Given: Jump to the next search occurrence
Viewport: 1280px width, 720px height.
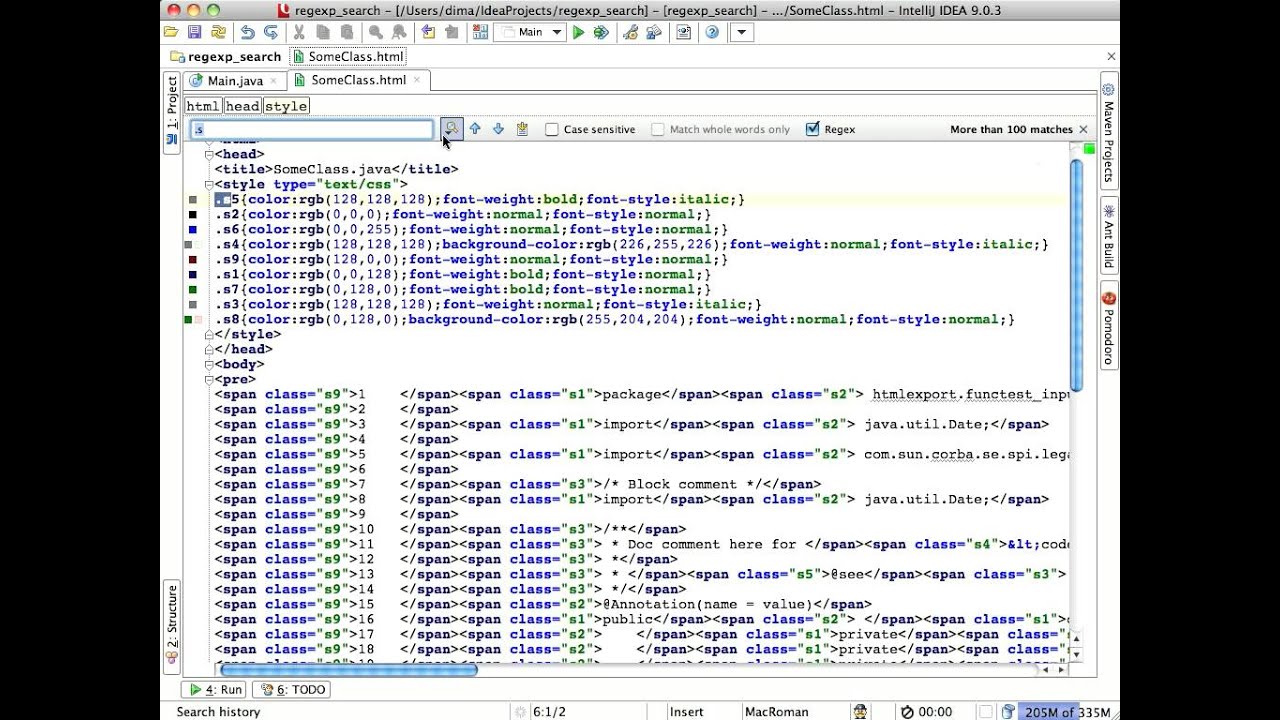Looking at the screenshot, I should (x=498, y=129).
